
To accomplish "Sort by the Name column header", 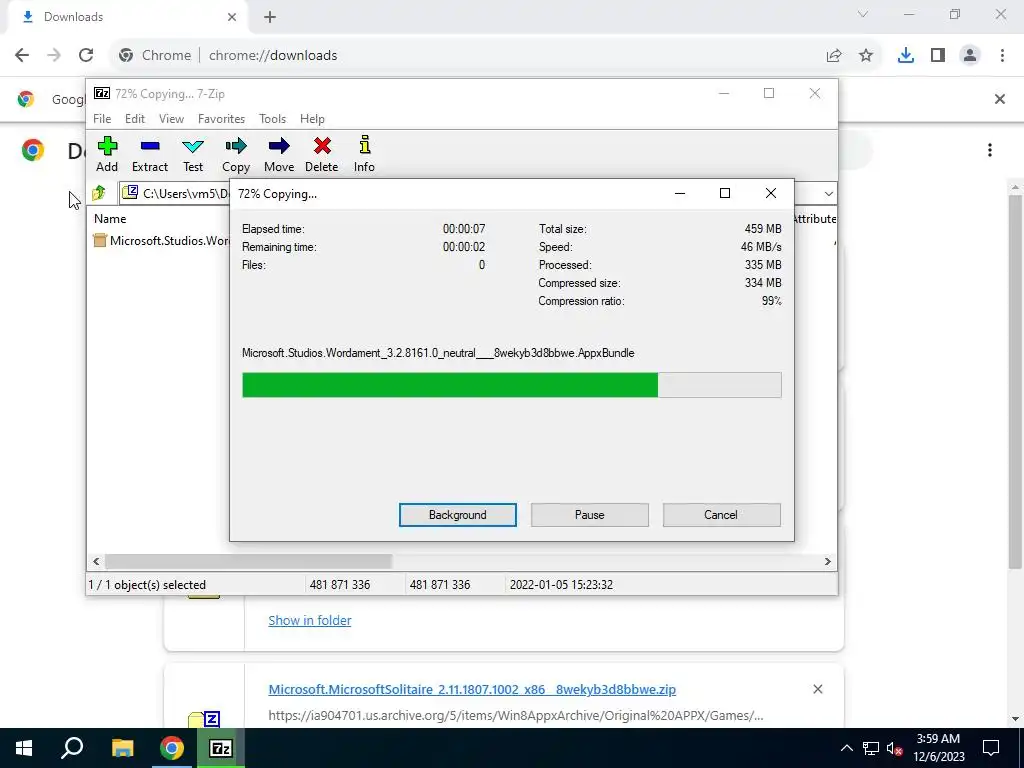I will (x=110, y=219).
